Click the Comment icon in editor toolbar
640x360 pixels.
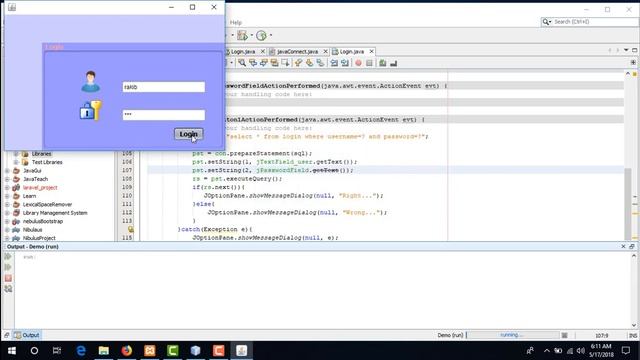[x=382, y=63]
